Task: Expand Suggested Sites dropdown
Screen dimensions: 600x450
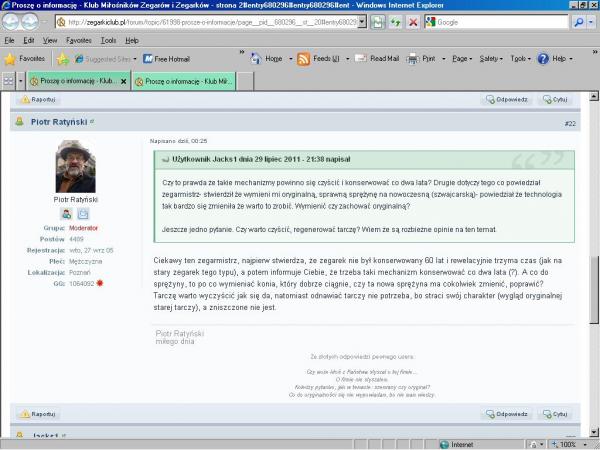Action: point(135,59)
